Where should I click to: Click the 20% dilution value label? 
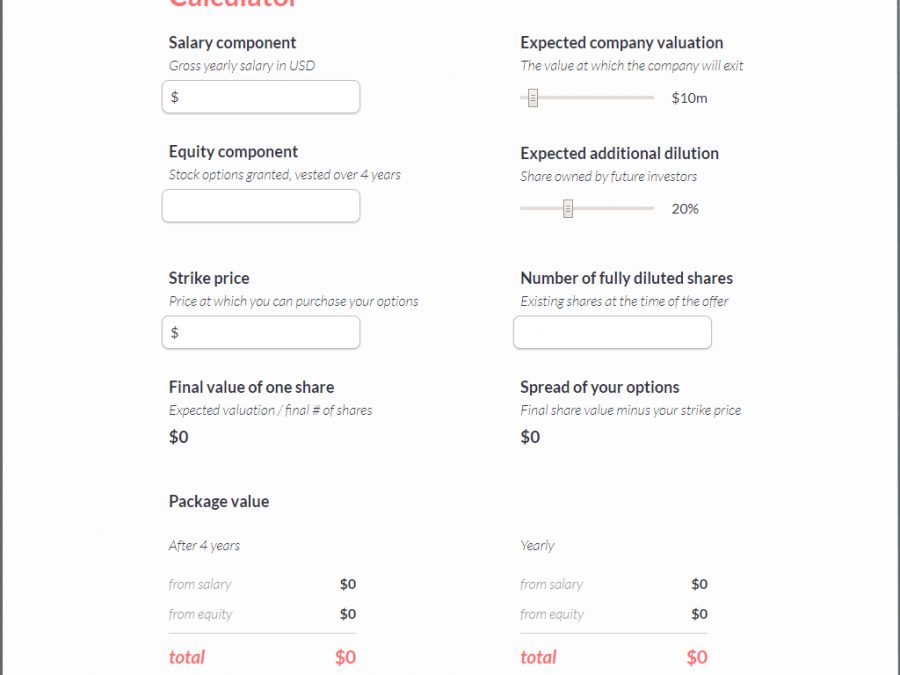(685, 209)
